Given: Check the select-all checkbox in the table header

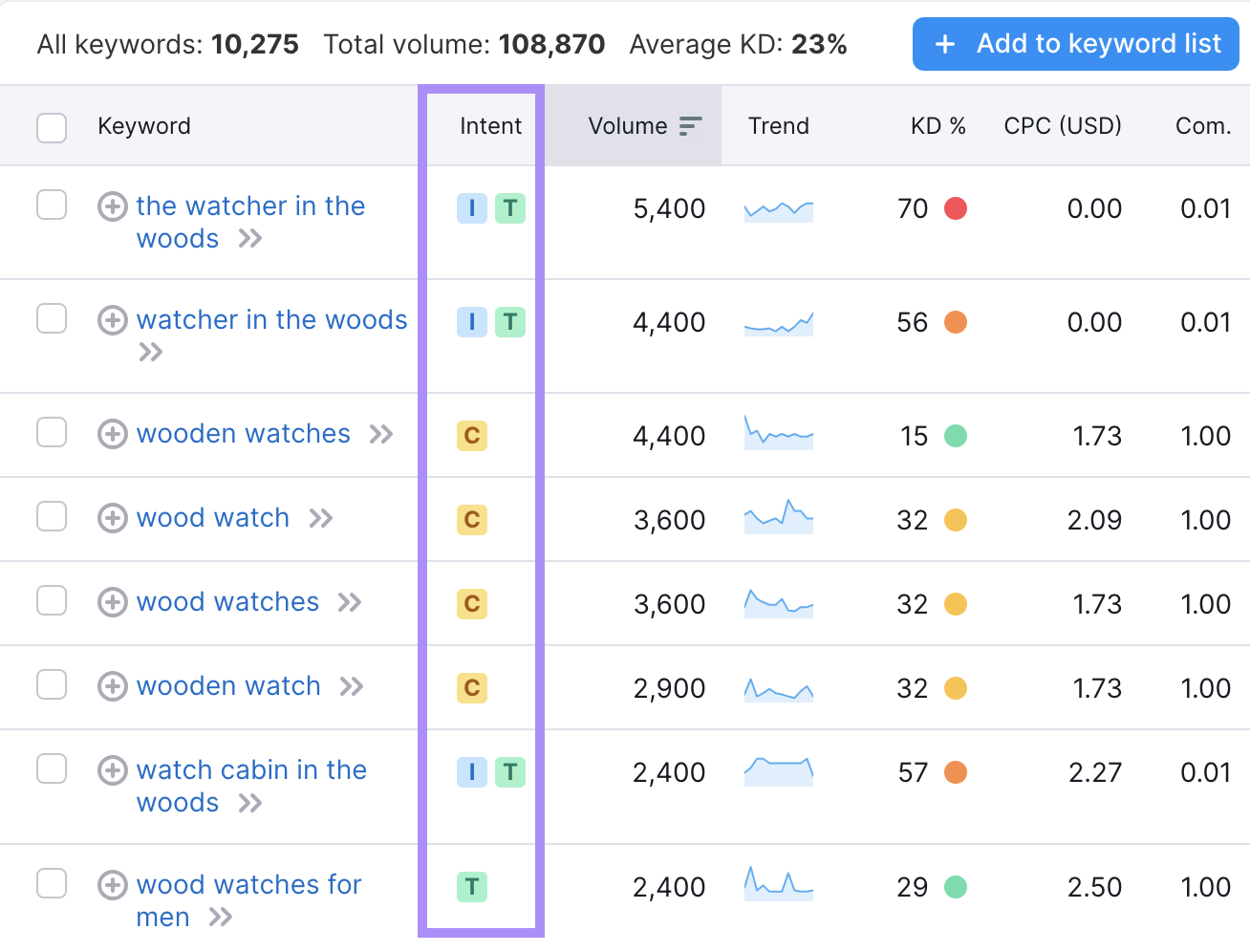Looking at the screenshot, I should (x=52, y=125).
